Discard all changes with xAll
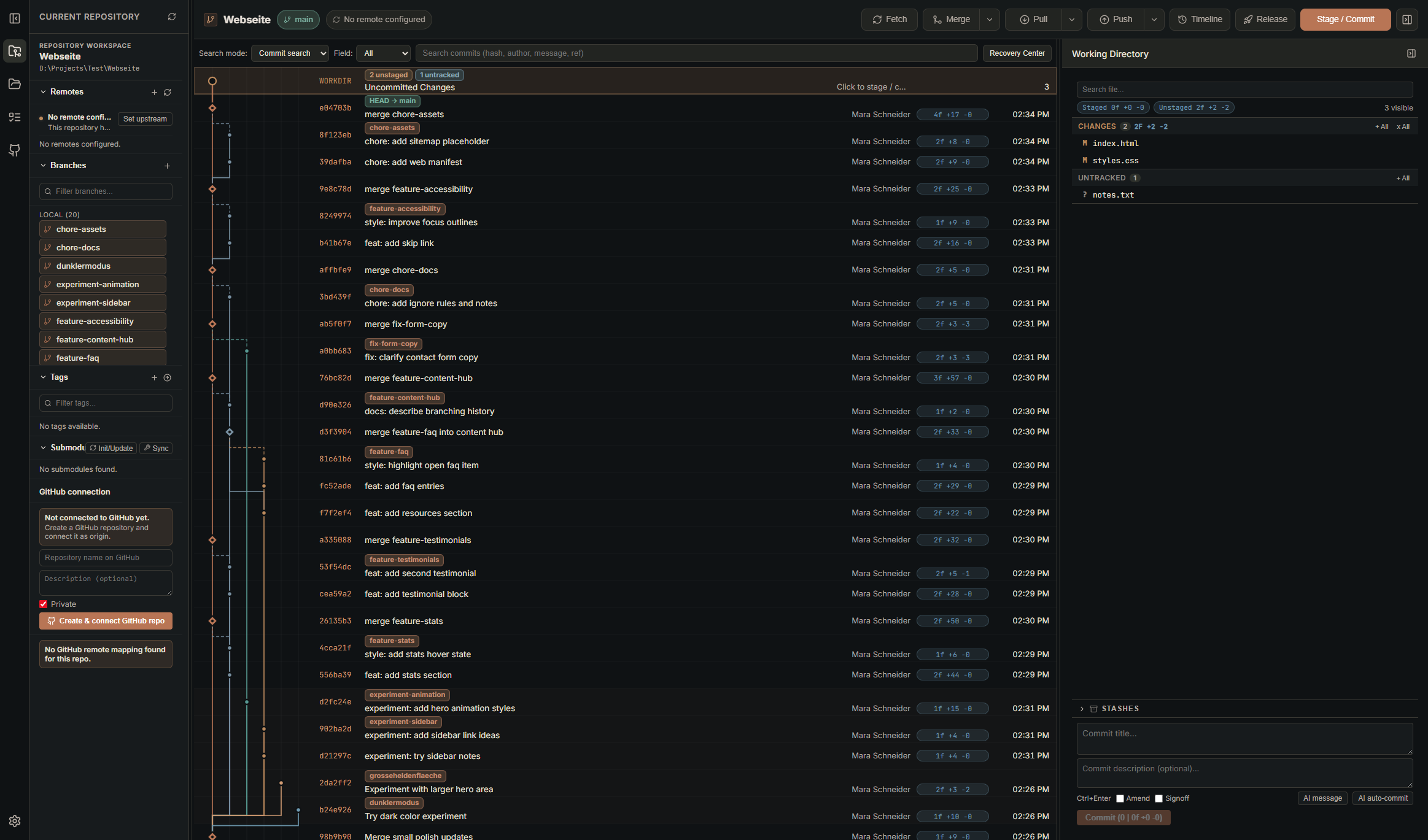The height and width of the screenshot is (840, 1428). [1403, 127]
